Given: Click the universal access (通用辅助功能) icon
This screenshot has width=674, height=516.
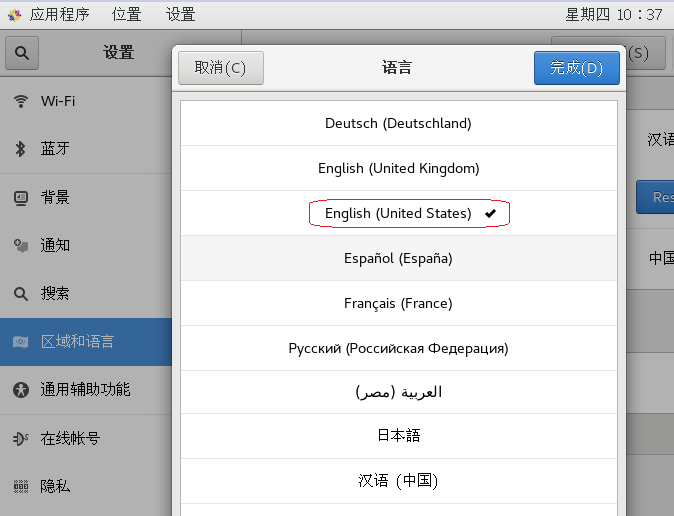Looking at the screenshot, I should coord(21,390).
